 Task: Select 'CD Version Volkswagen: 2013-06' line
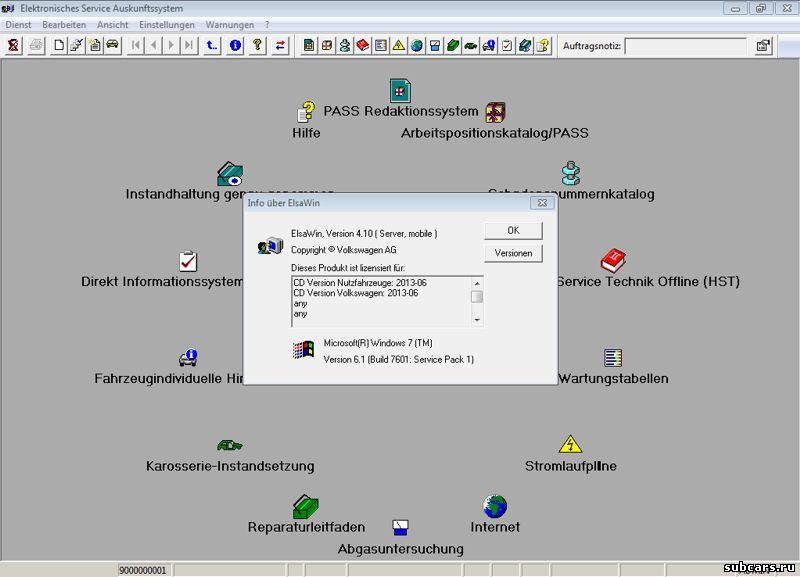click(x=356, y=293)
